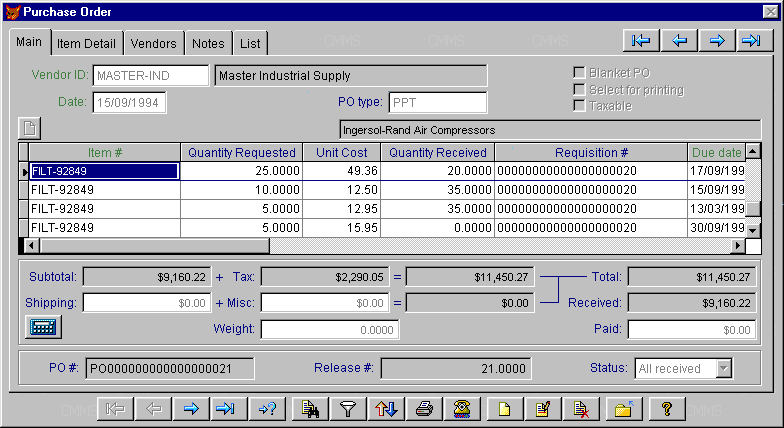Click the edit record icon with pencil
The width and height of the screenshot is (784, 428).
(x=543, y=408)
